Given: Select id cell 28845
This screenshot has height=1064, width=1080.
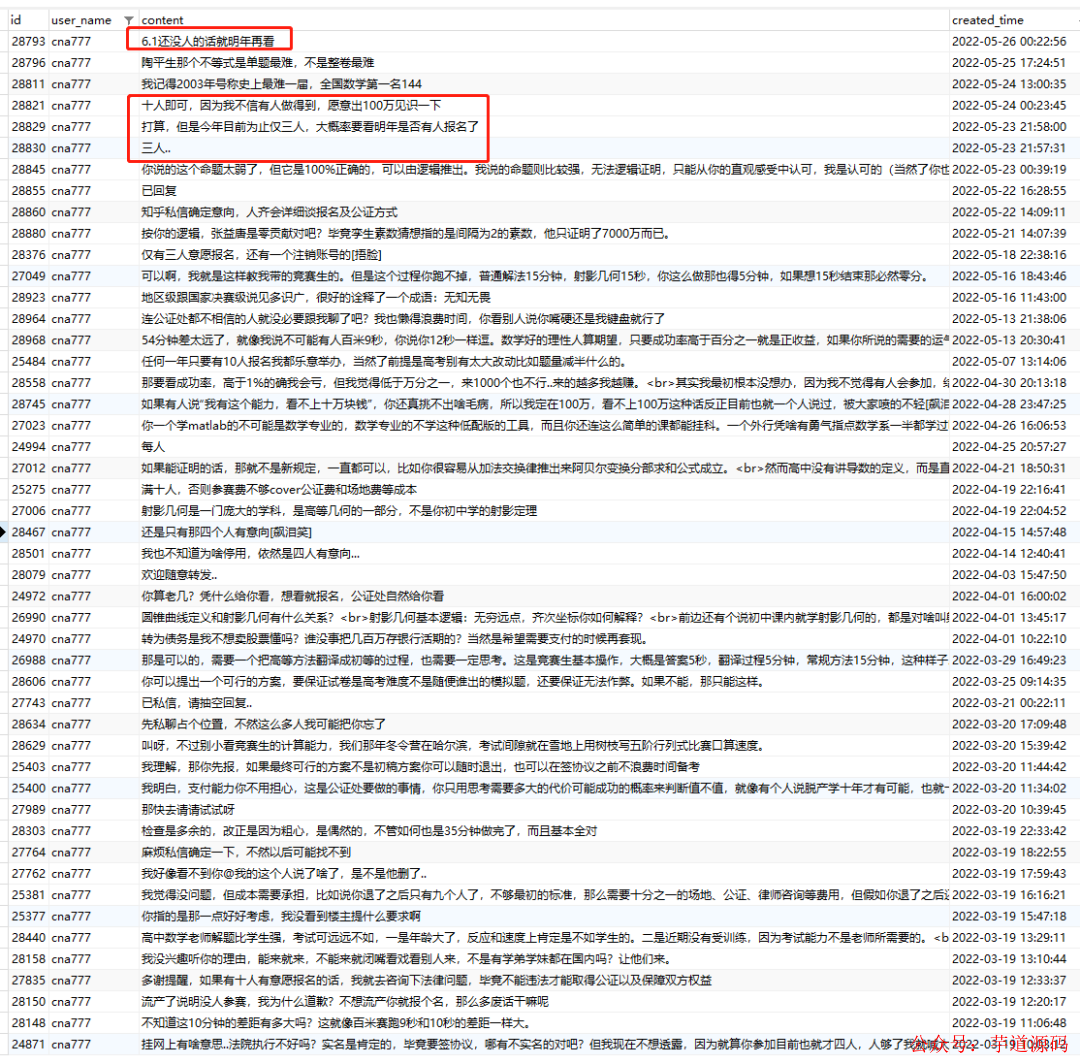Looking at the screenshot, I should tap(28, 169).
